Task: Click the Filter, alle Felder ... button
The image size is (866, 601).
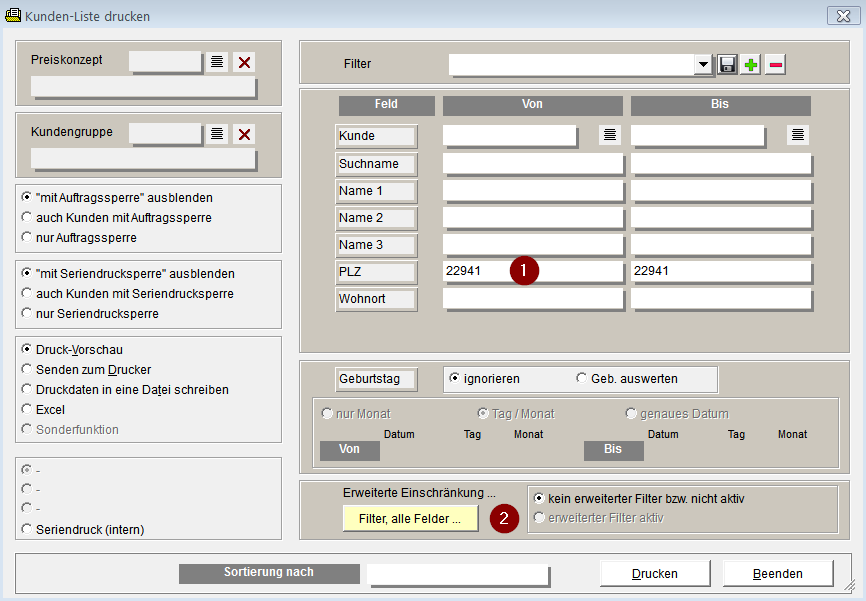Action: point(410,519)
